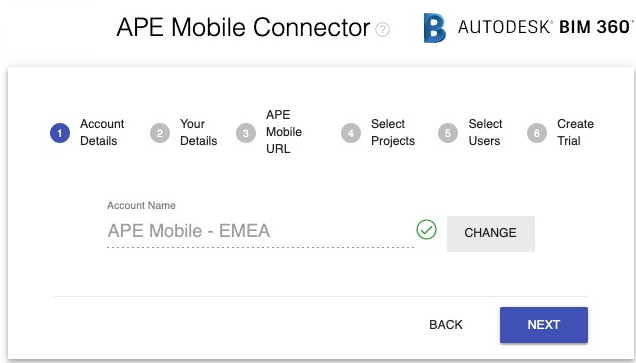Select step 5 circle icon
The width and height of the screenshot is (636, 363).
pos(448,133)
